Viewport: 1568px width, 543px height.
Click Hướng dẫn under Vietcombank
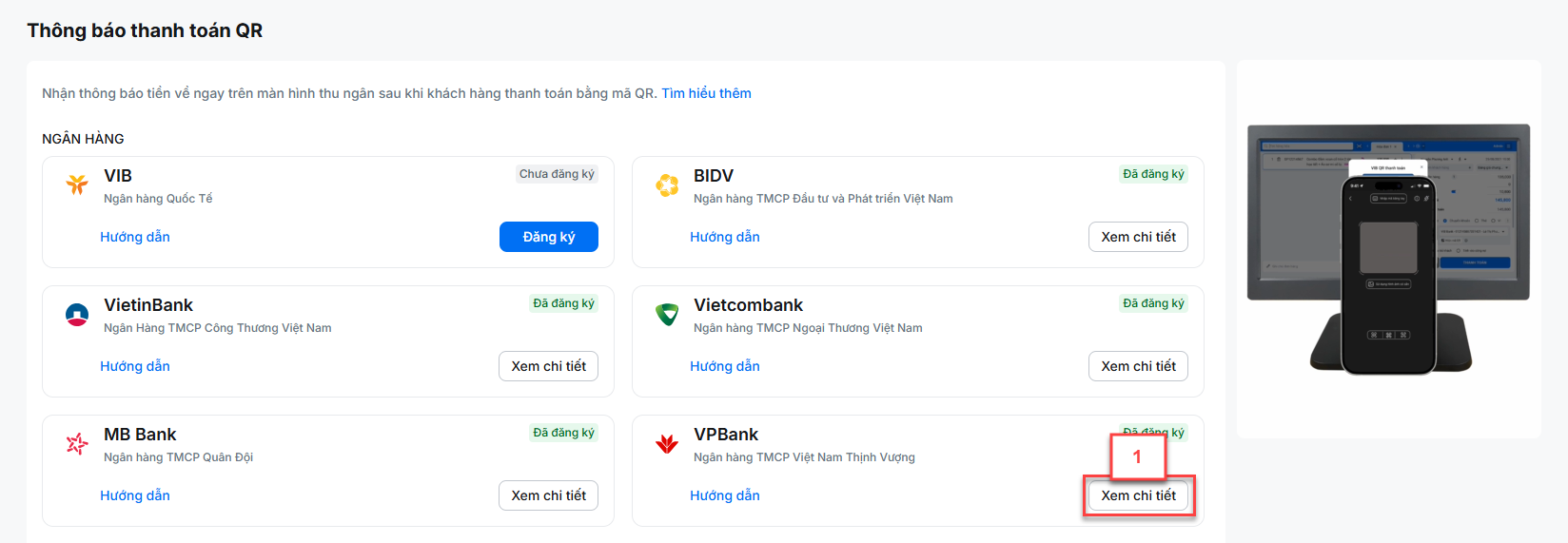pyautogui.click(x=725, y=366)
